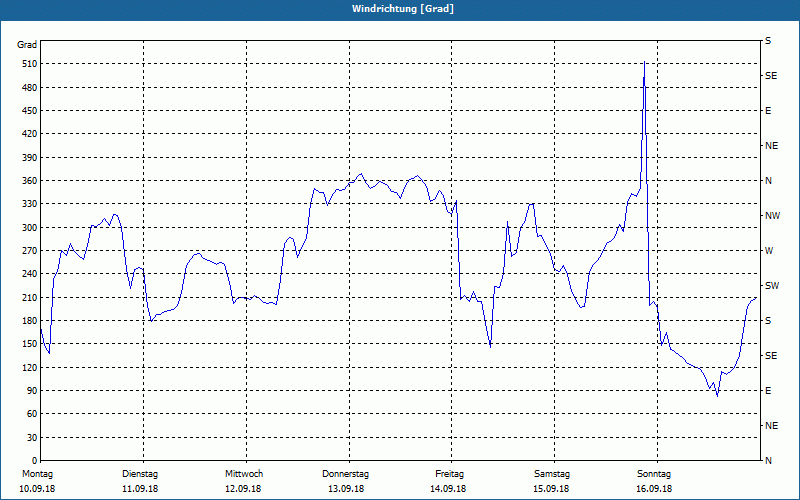Viewport: 800px width, 500px height.
Task: Click the "Sonntag" day label
Action: tap(654, 474)
